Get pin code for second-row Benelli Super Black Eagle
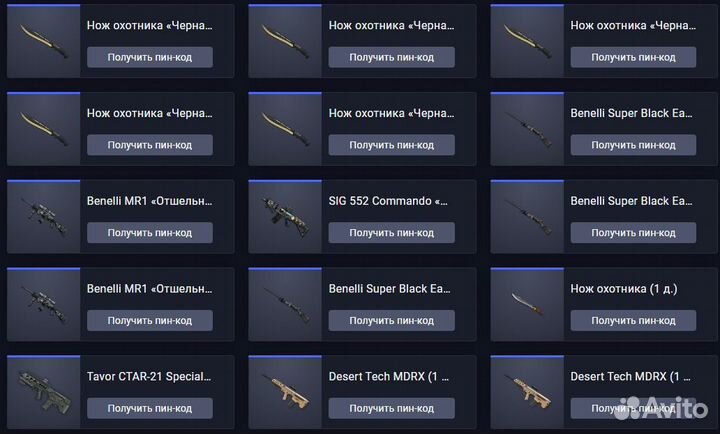Image resolution: width=720 pixels, height=434 pixels. pyautogui.click(x=633, y=145)
